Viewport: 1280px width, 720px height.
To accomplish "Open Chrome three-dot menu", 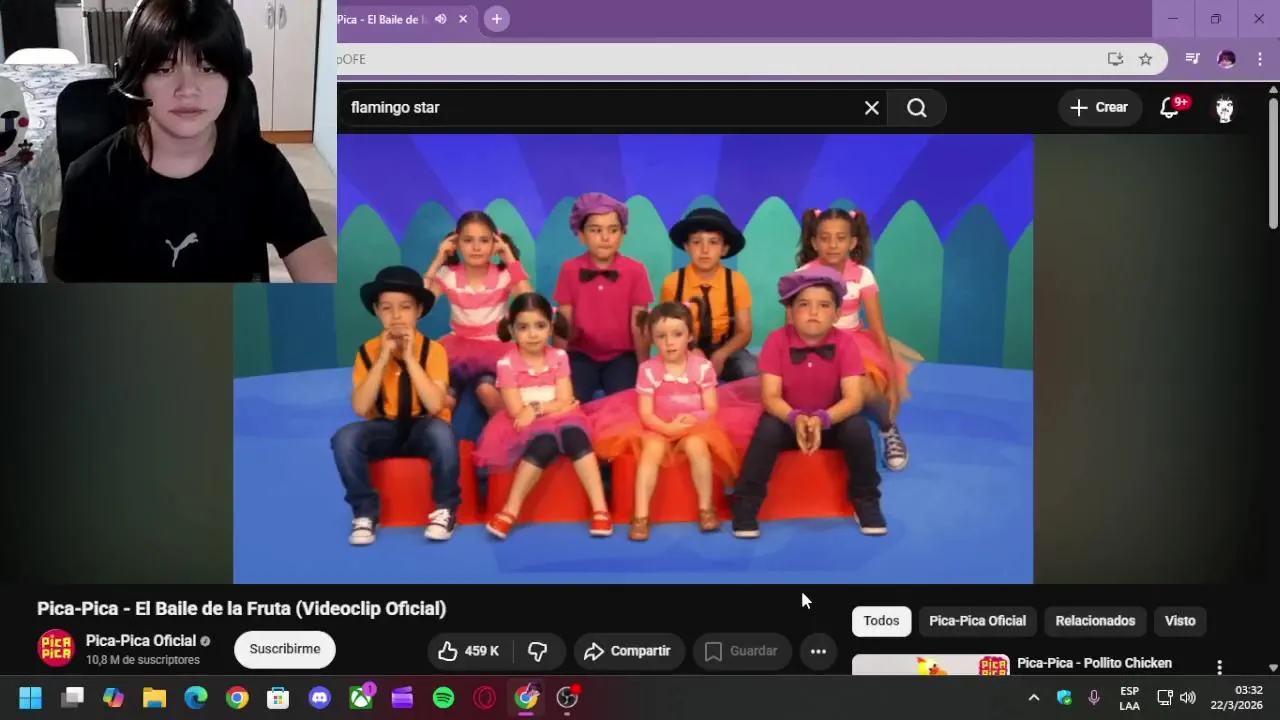I will (x=1259, y=59).
